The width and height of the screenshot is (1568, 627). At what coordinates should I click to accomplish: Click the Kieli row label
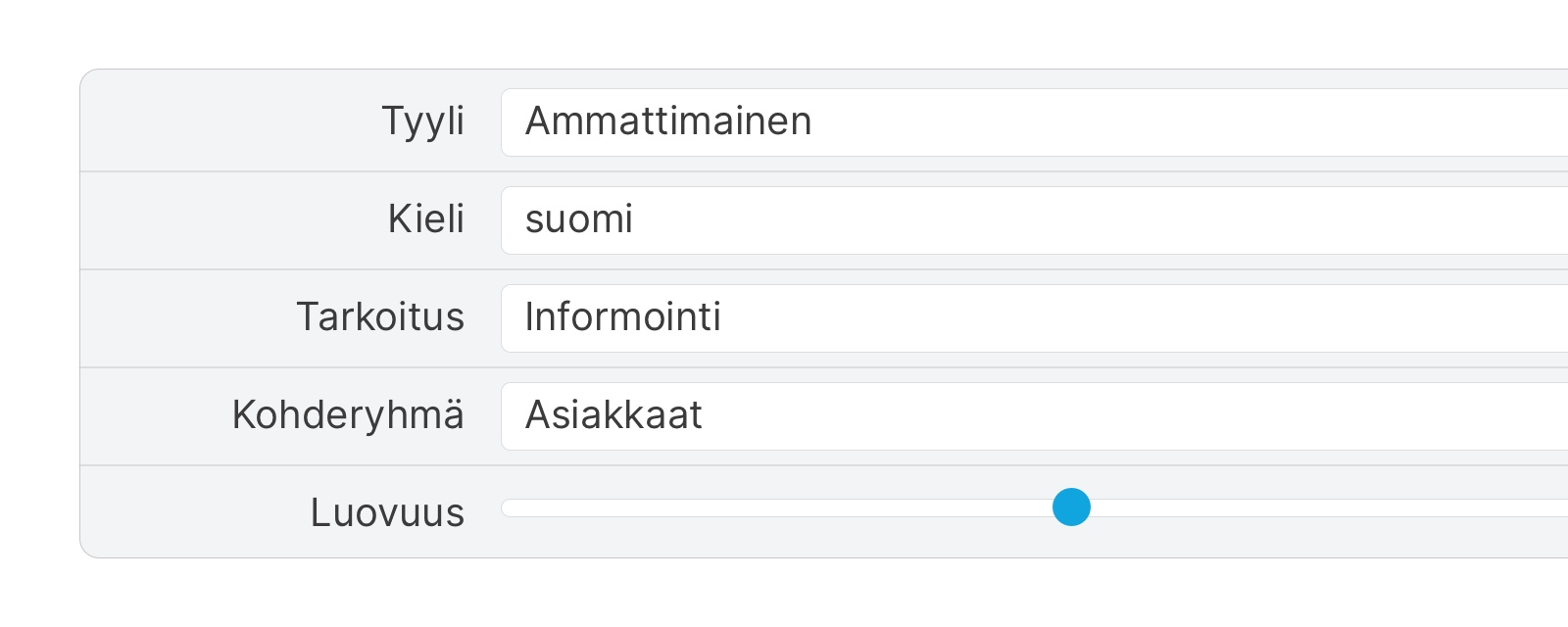click(x=428, y=219)
